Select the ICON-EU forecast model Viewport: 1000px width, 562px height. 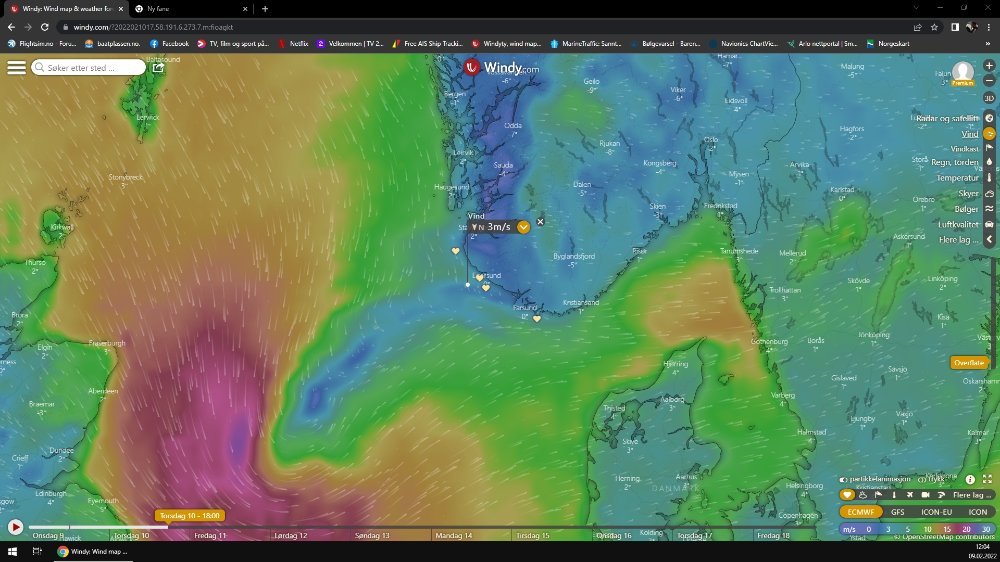[x=936, y=512]
